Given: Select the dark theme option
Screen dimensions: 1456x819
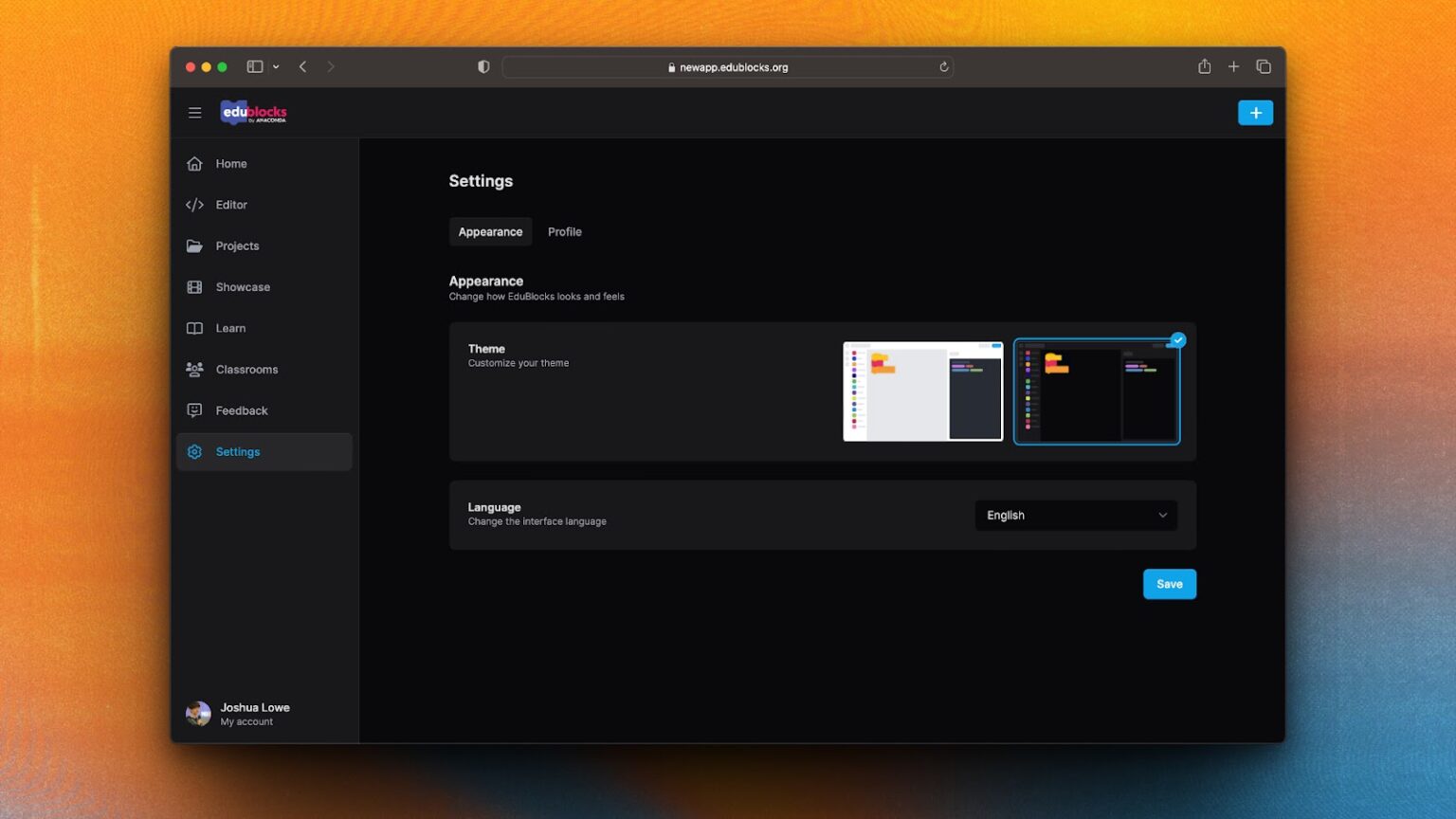Looking at the screenshot, I should tap(1096, 391).
